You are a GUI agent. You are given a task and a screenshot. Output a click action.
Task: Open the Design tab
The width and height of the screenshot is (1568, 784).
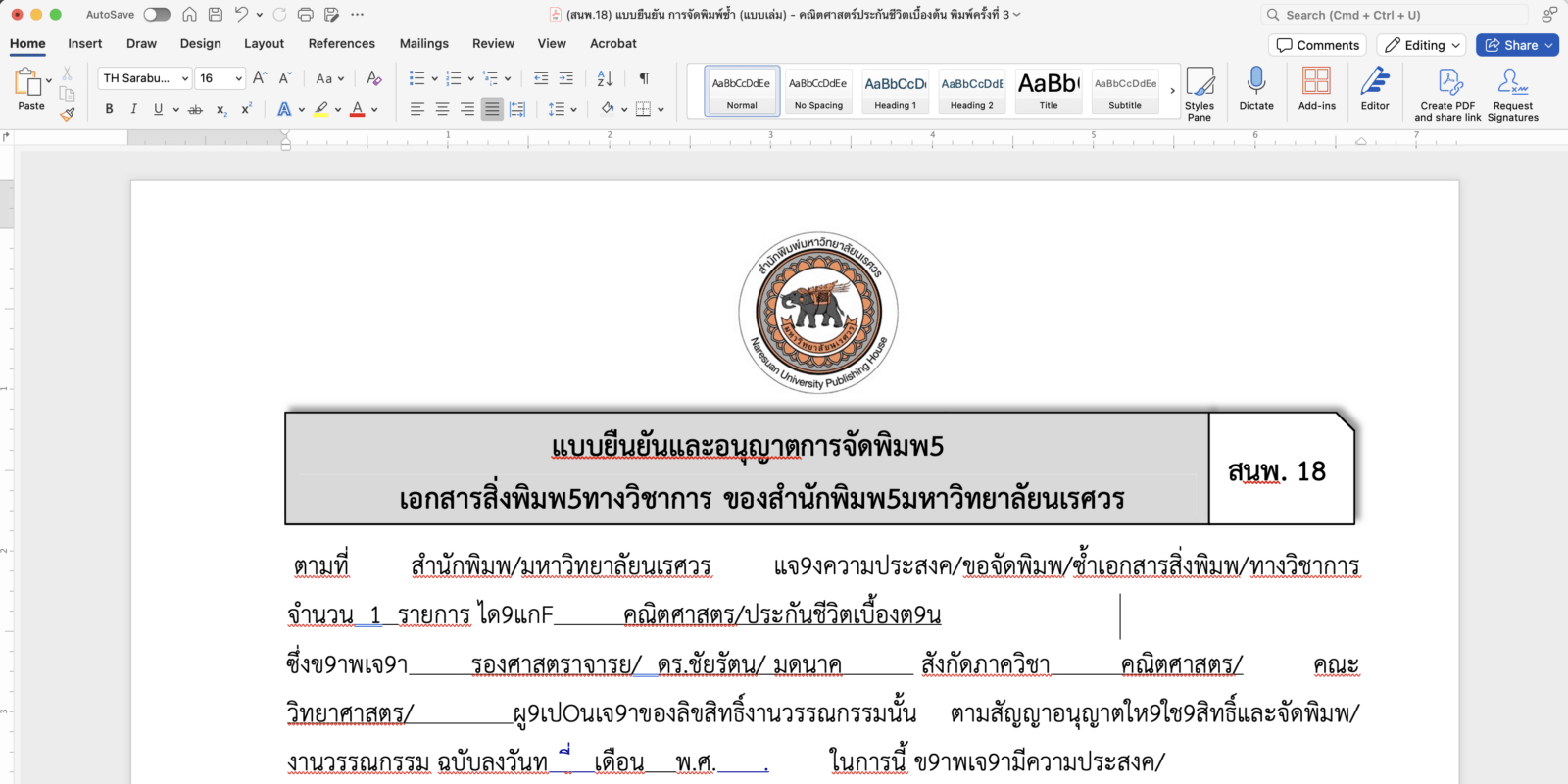click(x=201, y=44)
